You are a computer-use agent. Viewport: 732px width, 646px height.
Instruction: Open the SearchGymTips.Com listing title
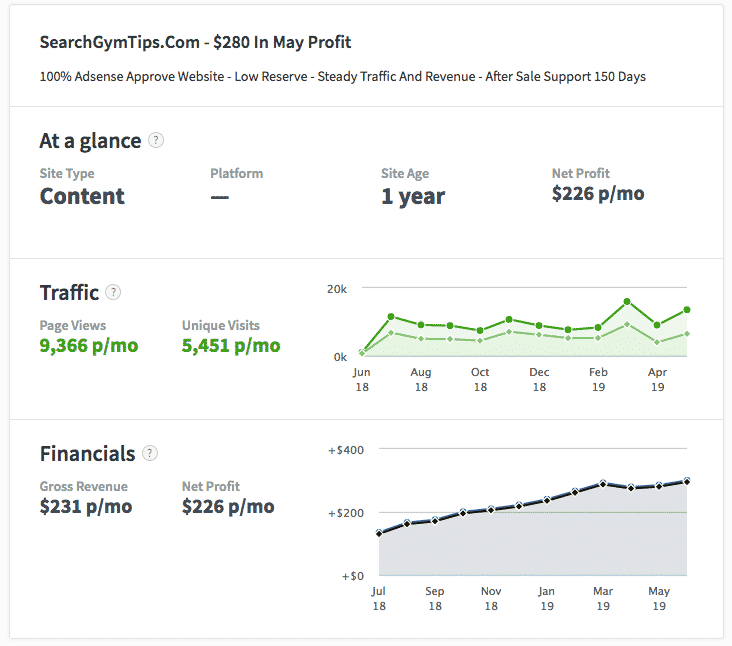point(195,42)
